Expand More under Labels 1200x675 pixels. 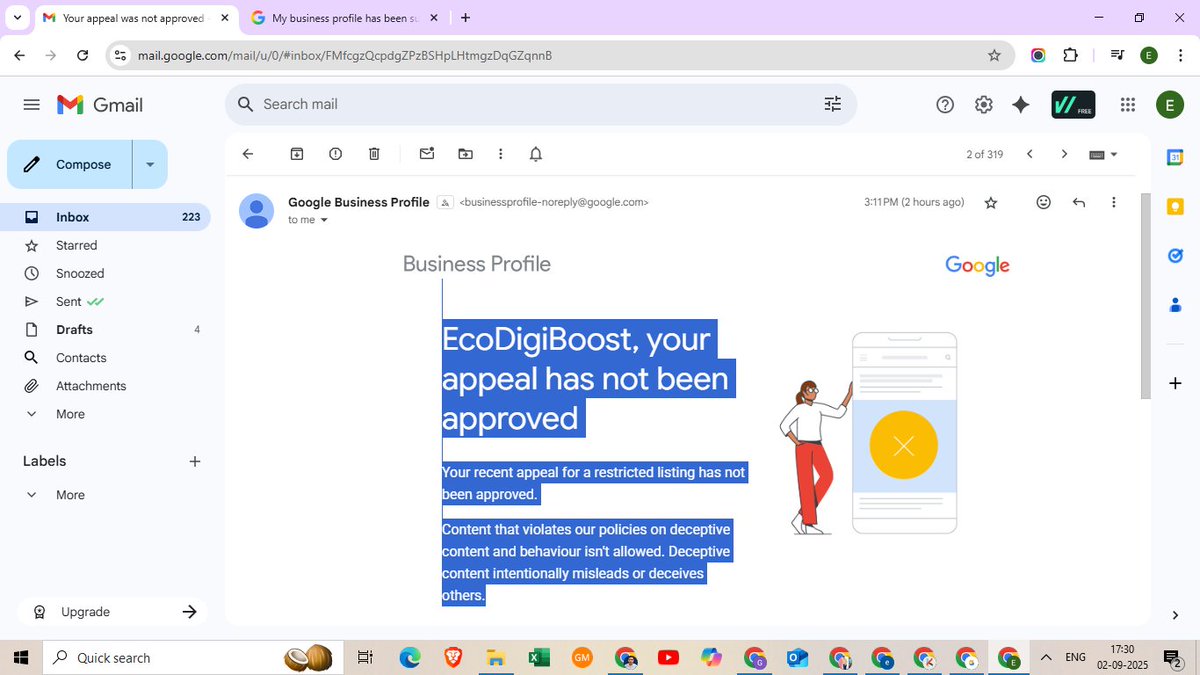tap(70, 495)
